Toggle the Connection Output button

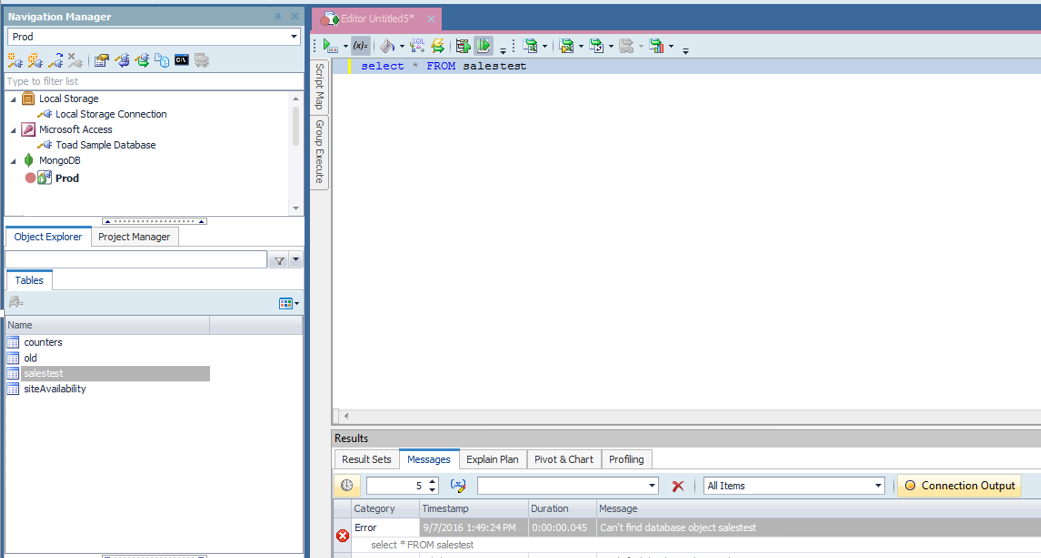959,486
